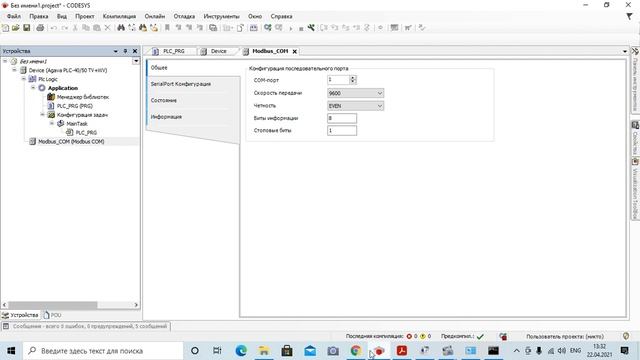The image size is (640, 360).
Task: Click the Toggle Bookmark toolbar icon
Action: click(167, 28)
